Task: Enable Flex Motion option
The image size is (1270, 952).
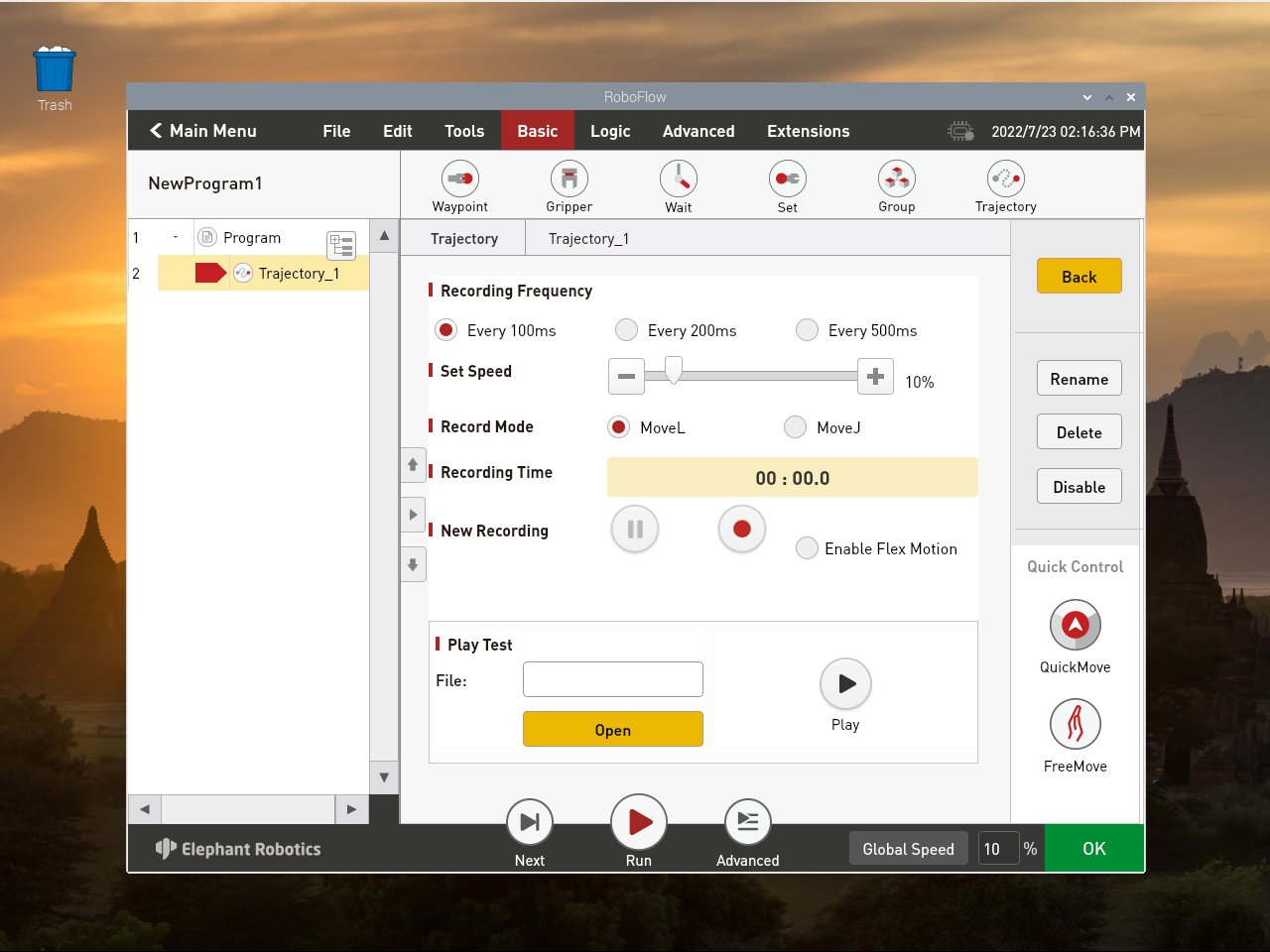Action: click(808, 548)
